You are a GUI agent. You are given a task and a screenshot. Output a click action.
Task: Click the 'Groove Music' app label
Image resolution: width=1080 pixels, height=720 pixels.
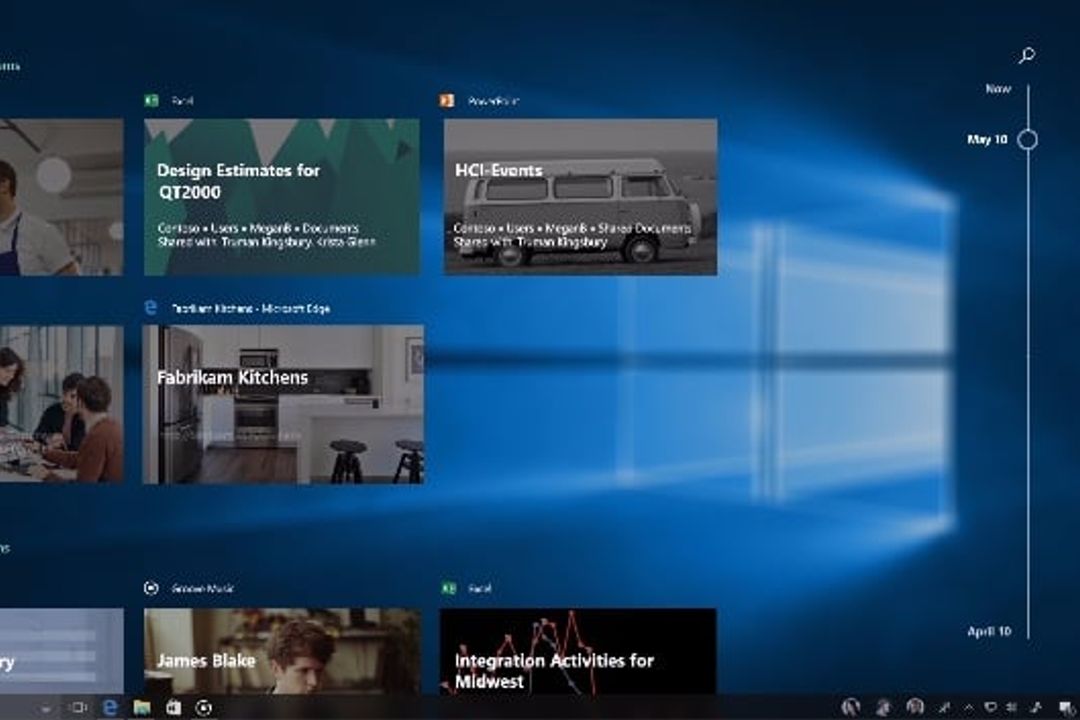pos(202,588)
